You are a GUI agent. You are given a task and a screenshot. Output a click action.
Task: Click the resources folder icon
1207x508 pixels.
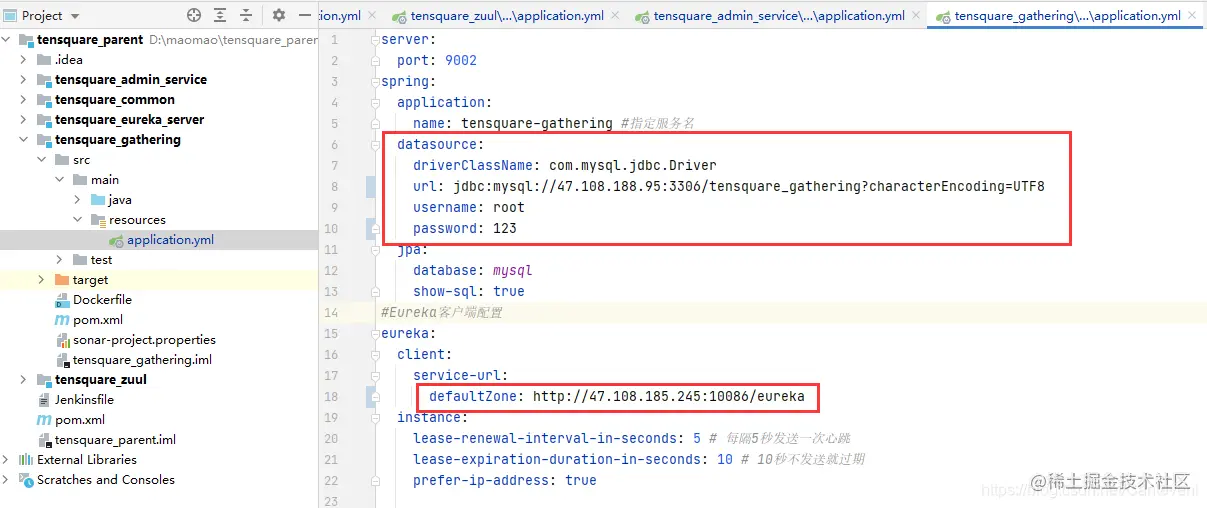tap(98, 220)
